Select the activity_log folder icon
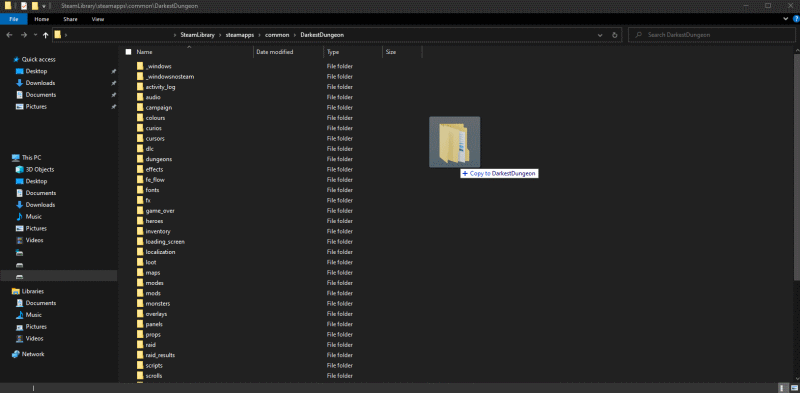Screen dimensions: 800x393 [x=140, y=87]
